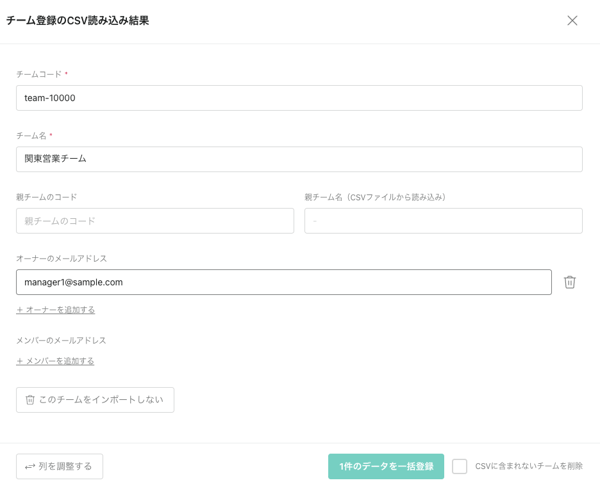Viewport: 600px width, 485px height.
Task: Enable the CSVに含まれないチームを削除 checkbox
Action: tap(459, 466)
